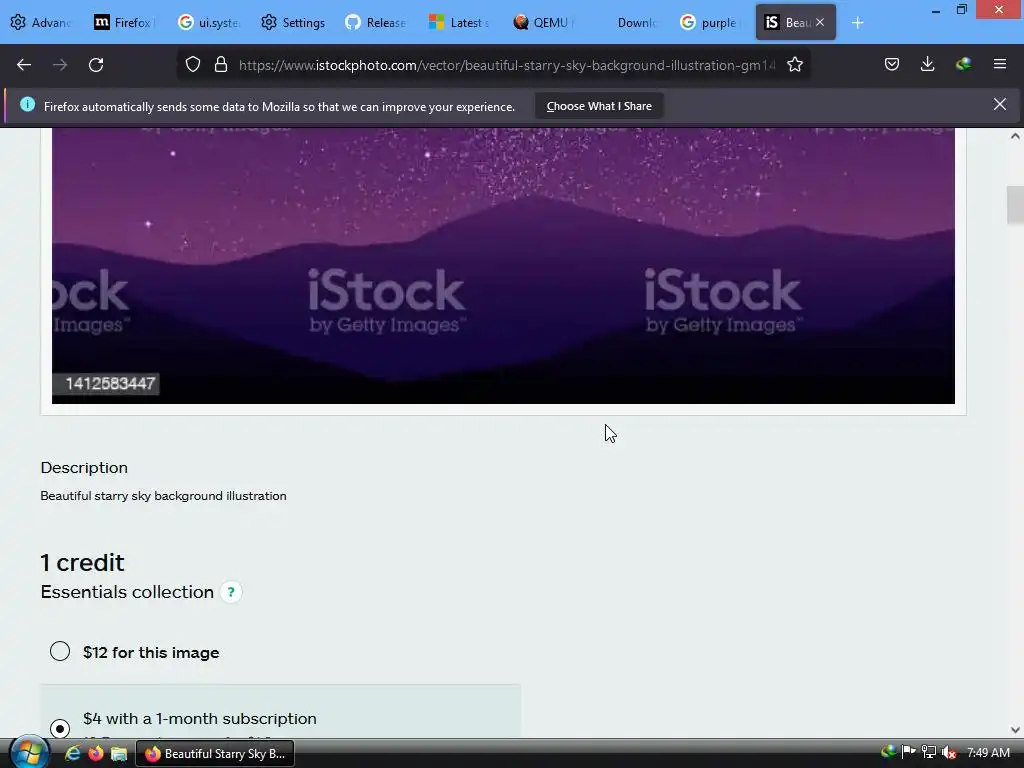The image size is (1024, 768).
Task: Switch to the Firefox Mozilla tab
Action: pyautogui.click(x=124, y=23)
